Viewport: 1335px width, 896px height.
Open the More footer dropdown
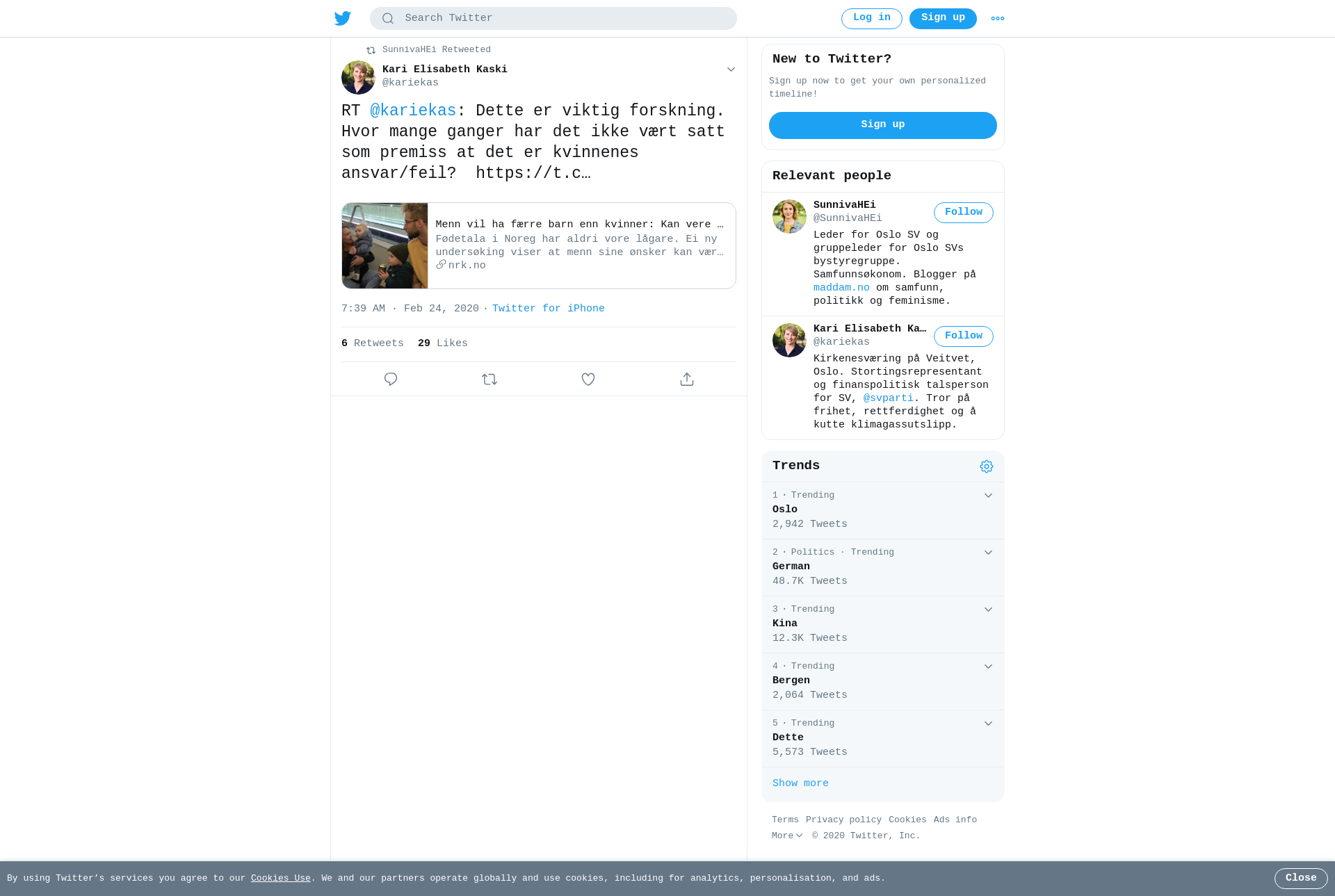(x=787, y=836)
